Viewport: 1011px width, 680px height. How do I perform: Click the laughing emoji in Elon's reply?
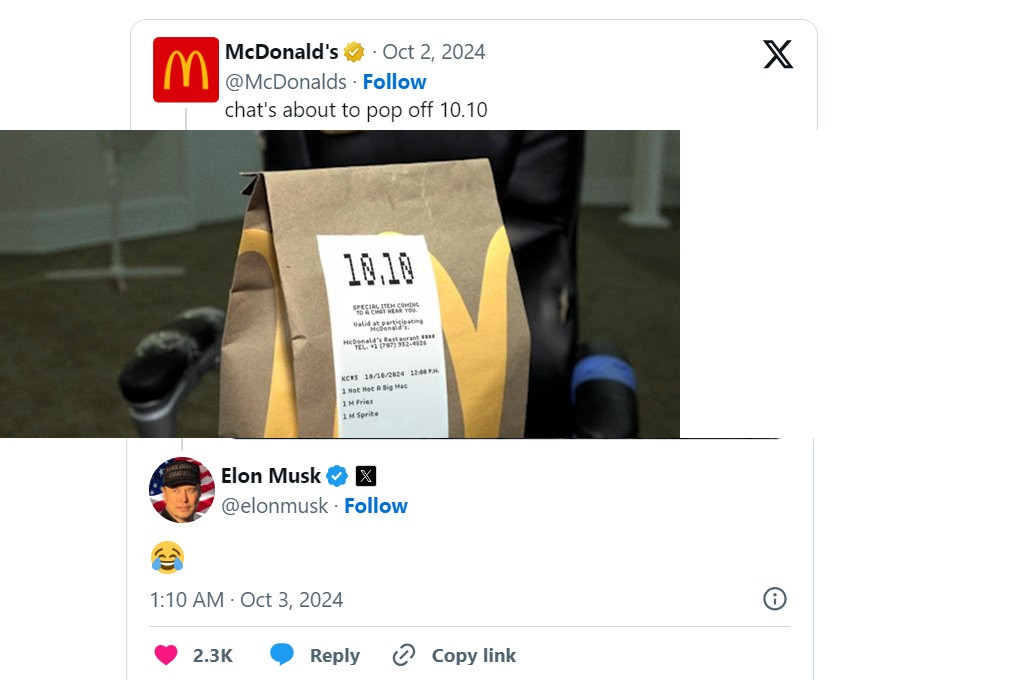168,557
